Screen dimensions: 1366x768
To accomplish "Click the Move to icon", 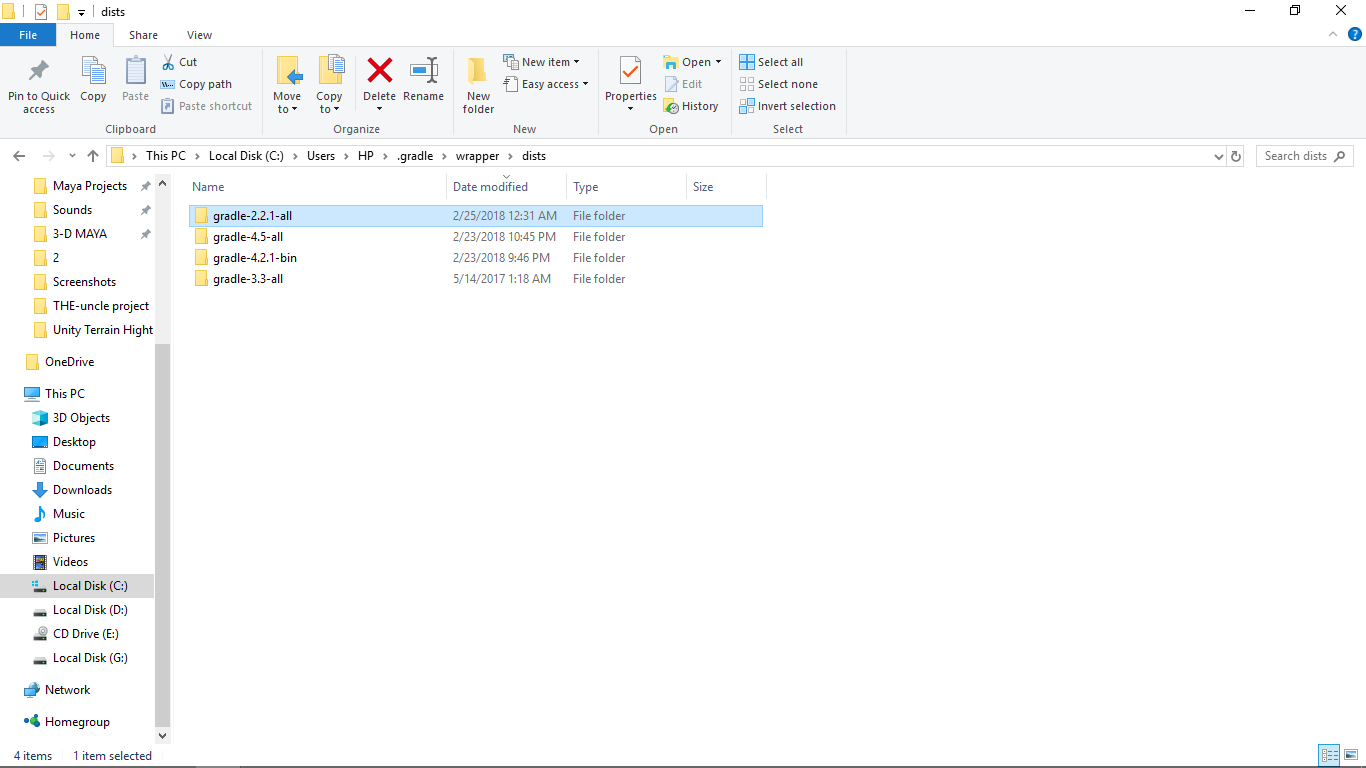I will pyautogui.click(x=288, y=71).
